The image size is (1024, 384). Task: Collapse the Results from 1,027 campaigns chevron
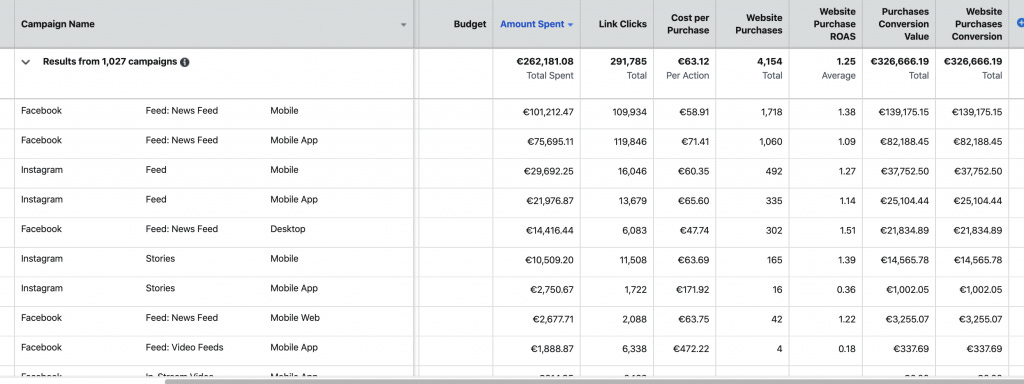(x=26, y=62)
